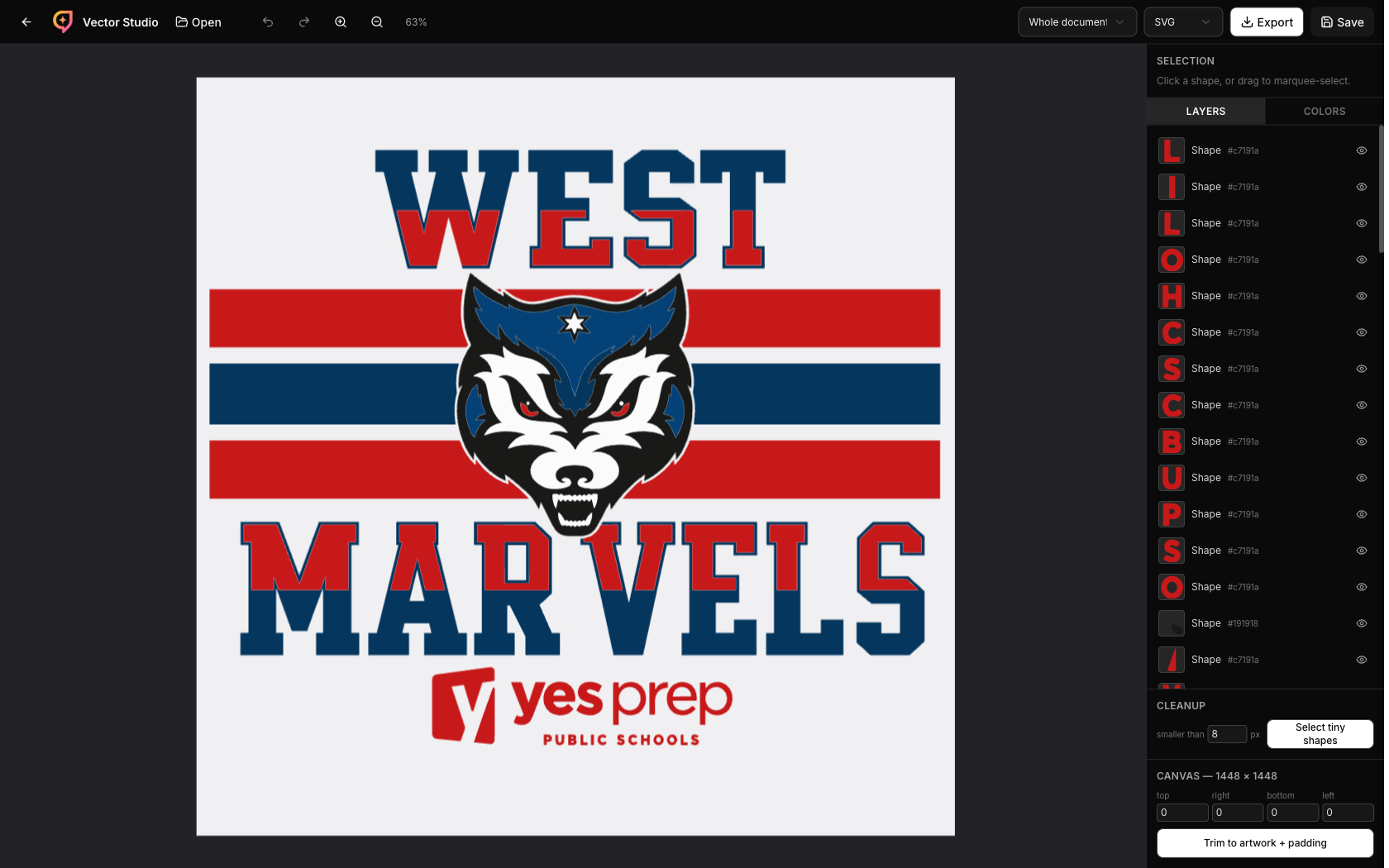This screenshot has width=1389, height=868.
Task: Click the Vector Studio logo icon
Action: pyautogui.click(x=63, y=21)
